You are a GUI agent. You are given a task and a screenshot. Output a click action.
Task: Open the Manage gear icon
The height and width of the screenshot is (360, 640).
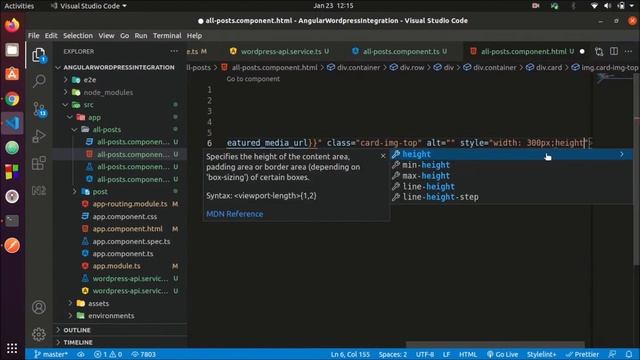click(x=39, y=334)
